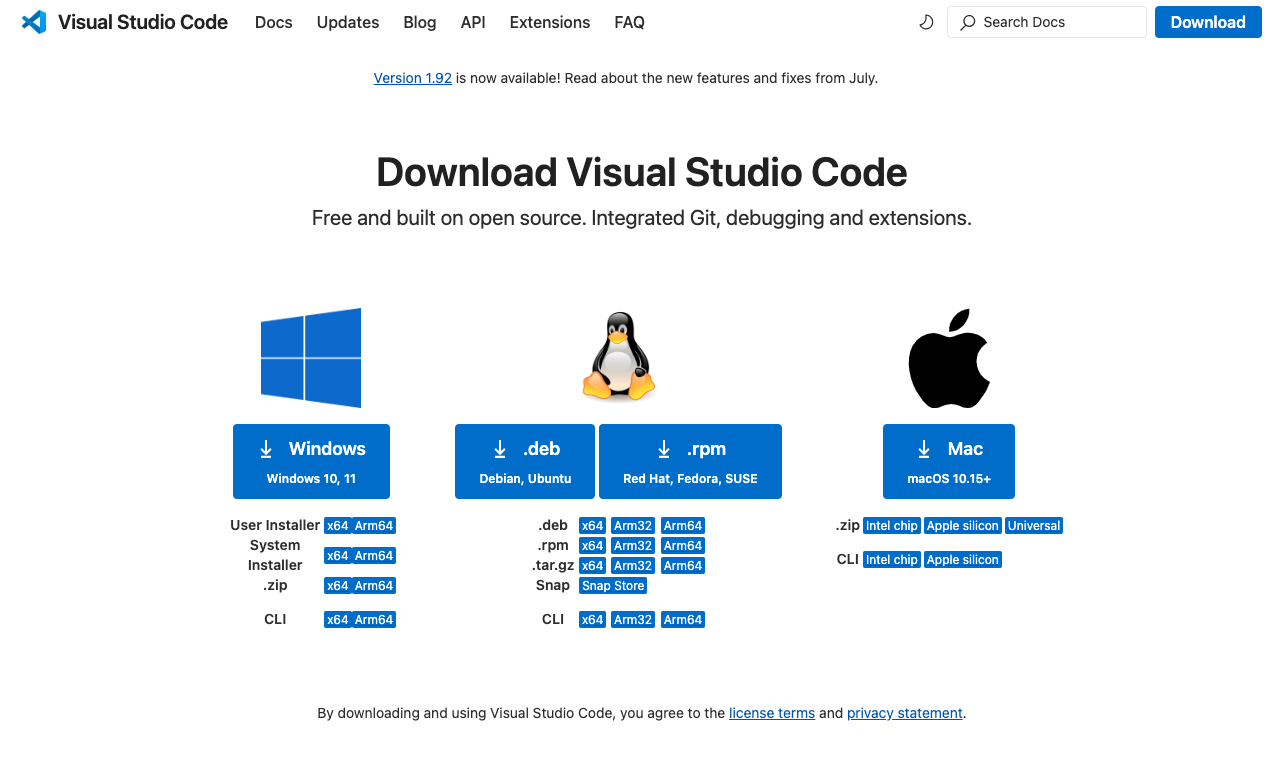Image resolution: width=1274 pixels, height=768 pixels.
Task: Select Apple silicon for Mac CLI
Action: coord(963,560)
